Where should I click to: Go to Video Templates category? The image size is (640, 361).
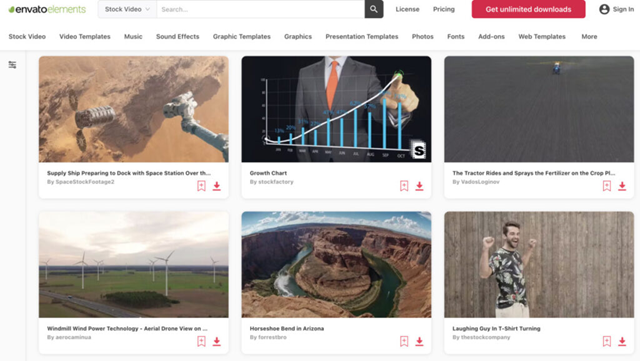(x=85, y=36)
